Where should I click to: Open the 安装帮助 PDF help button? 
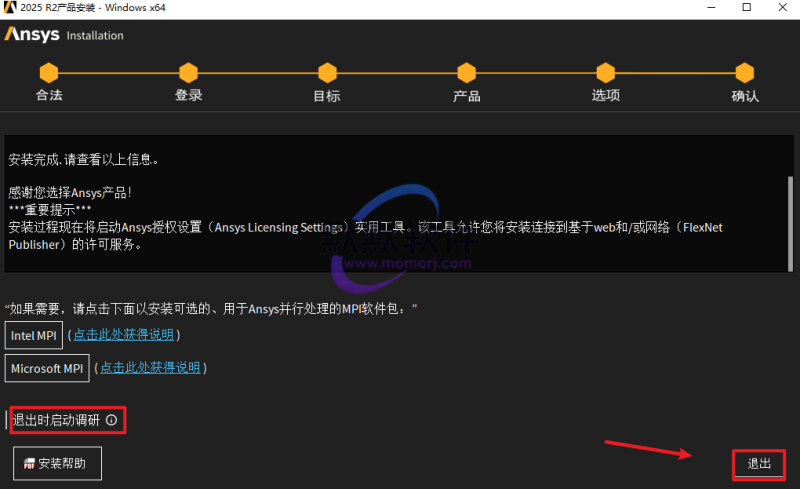pyautogui.click(x=57, y=464)
